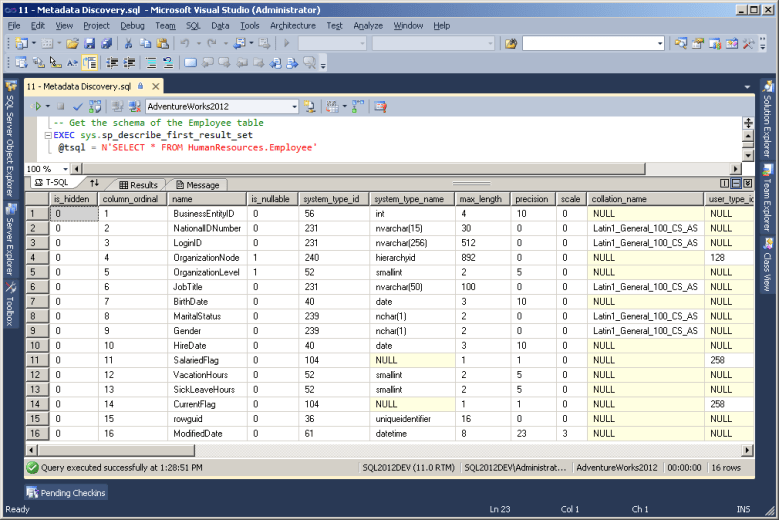
Task: Click the editor horizontal scrollbar thumb
Action: click(x=363, y=169)
